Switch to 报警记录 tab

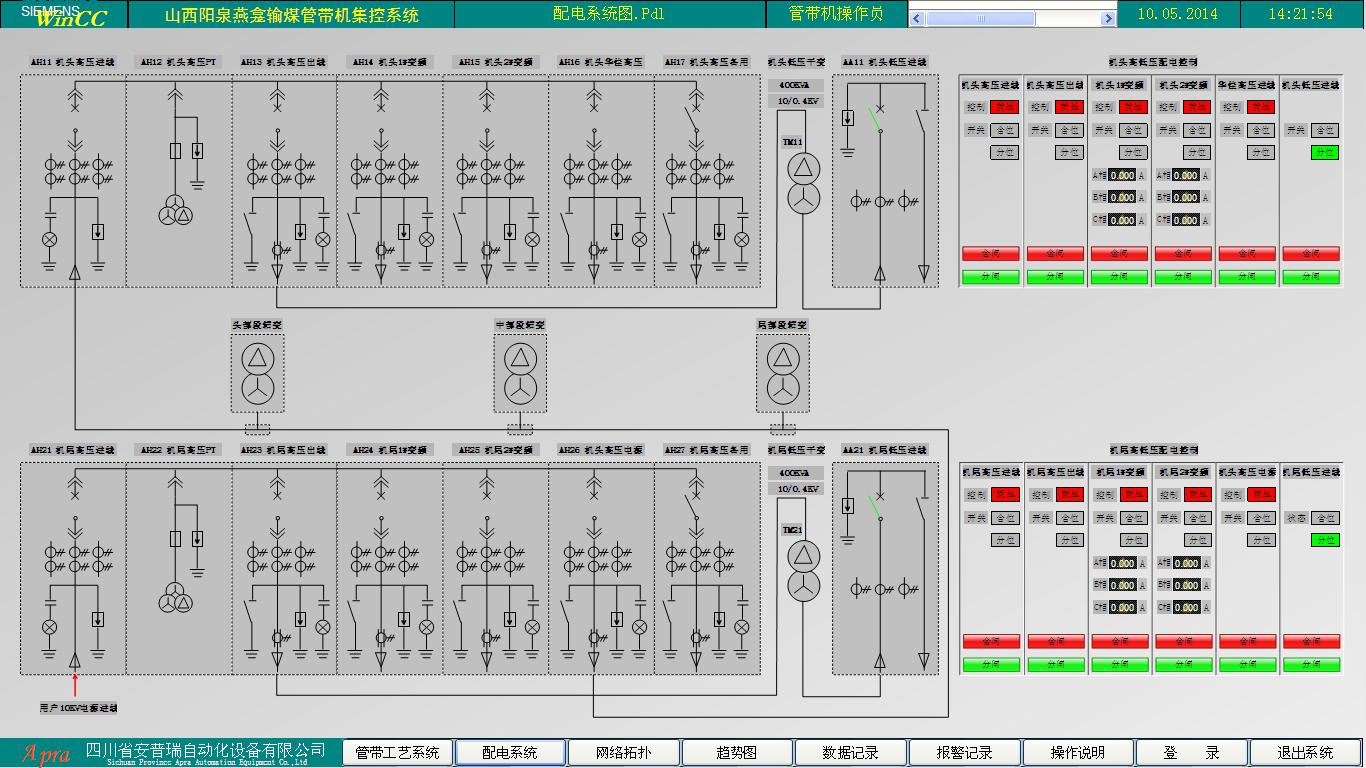click(964, 753)
